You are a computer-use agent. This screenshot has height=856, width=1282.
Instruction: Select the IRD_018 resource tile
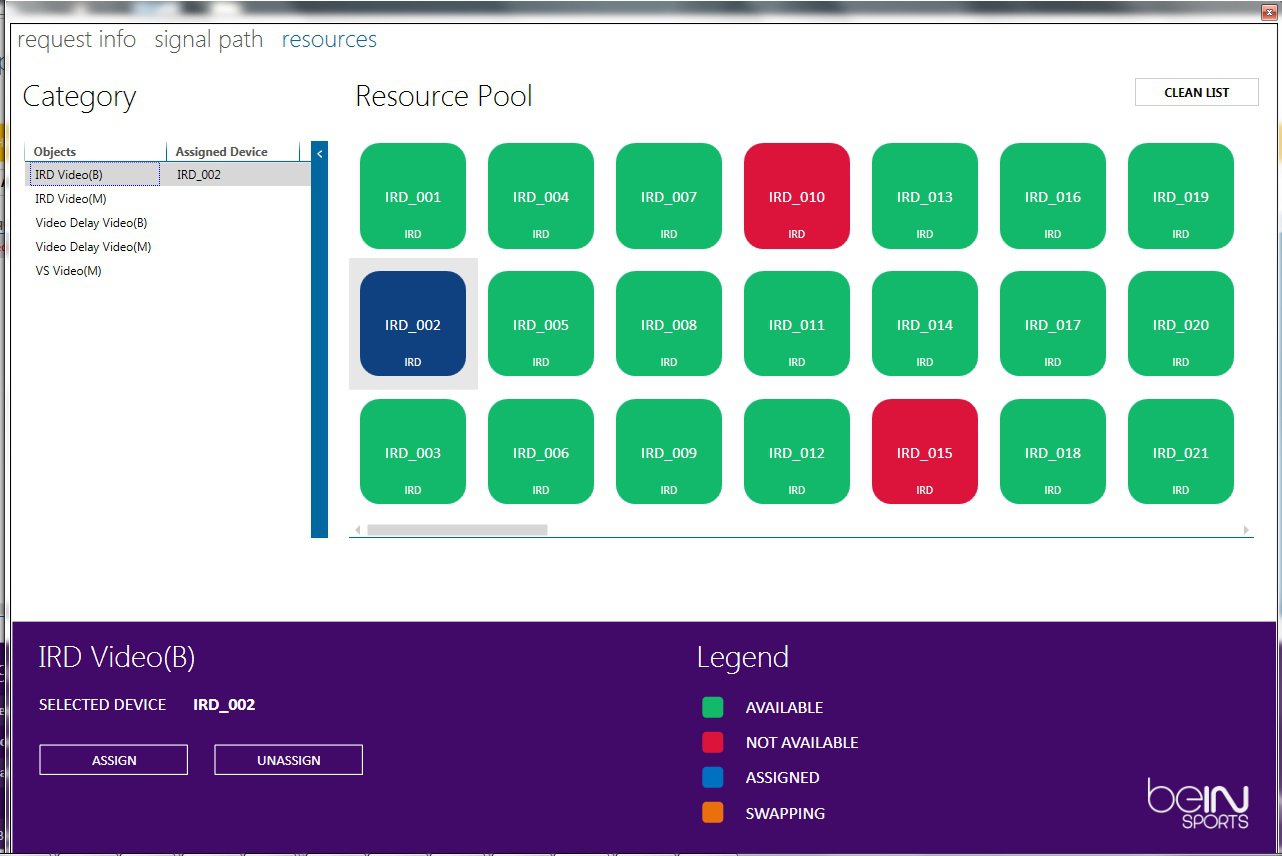click(1053, 452)
